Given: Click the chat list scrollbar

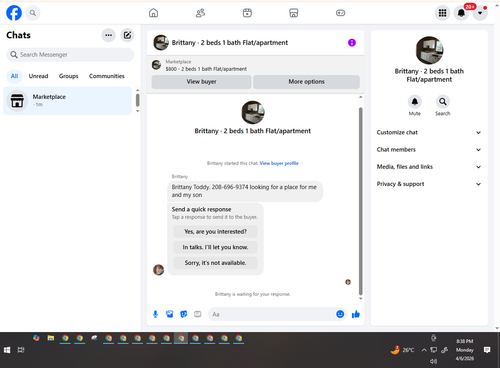Looking at the screenshot, I should pos(137,100).
